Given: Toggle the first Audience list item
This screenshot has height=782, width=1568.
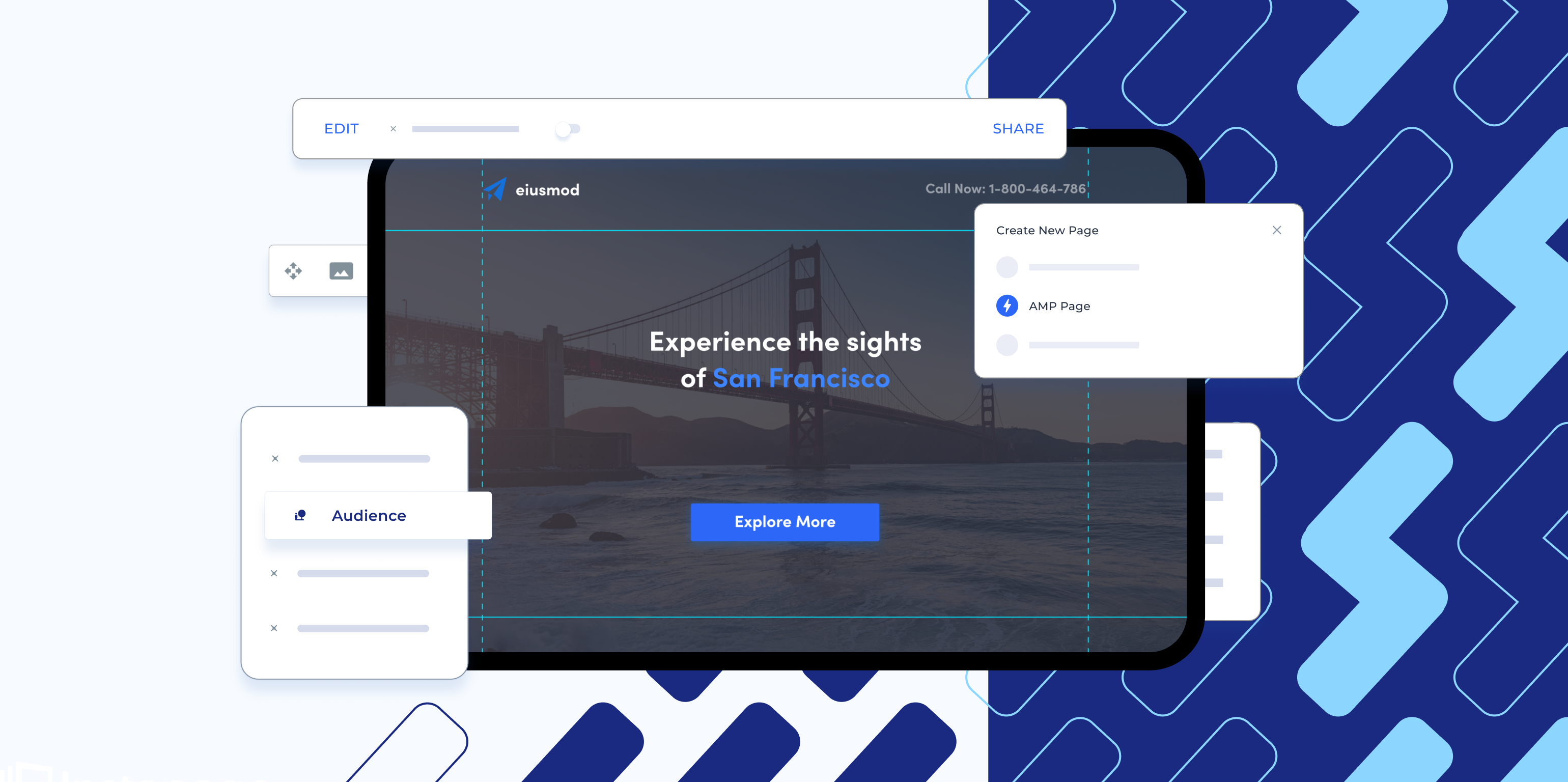Looking at the screenshot, I should pyautogui.click(x=276, y=458).
